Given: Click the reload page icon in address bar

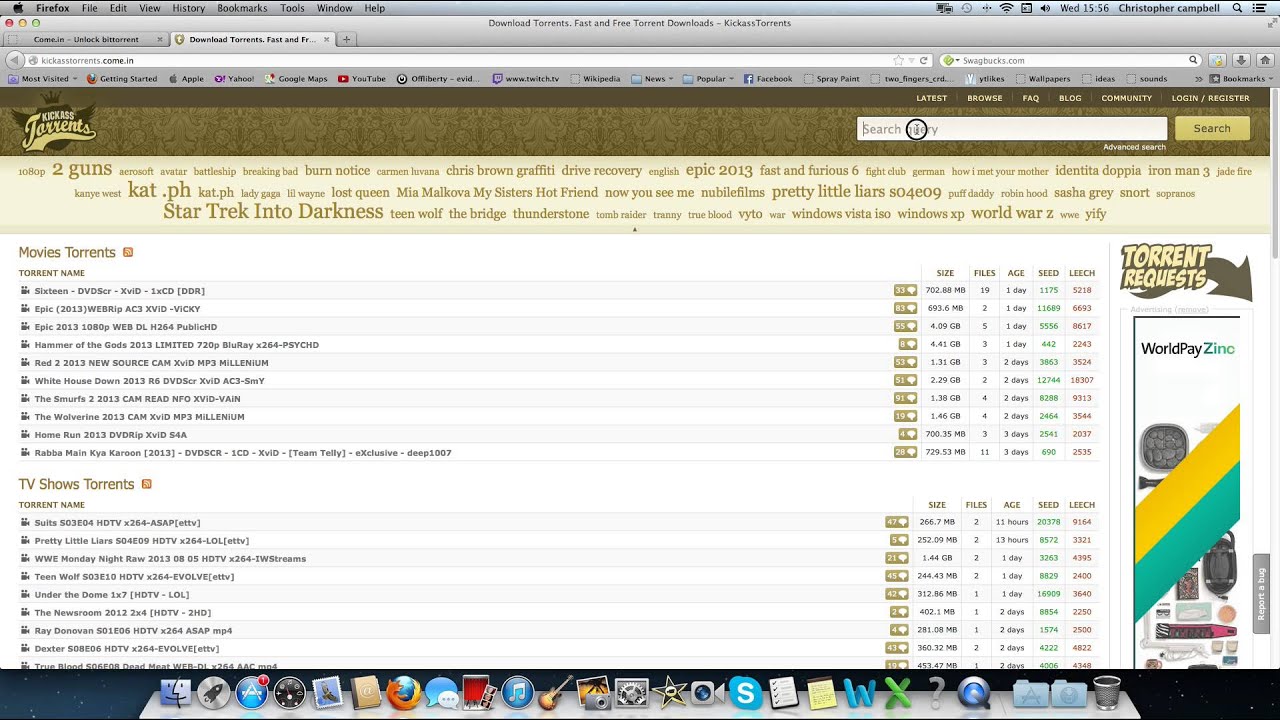Looking at the screenshot, I should [924, 60].
